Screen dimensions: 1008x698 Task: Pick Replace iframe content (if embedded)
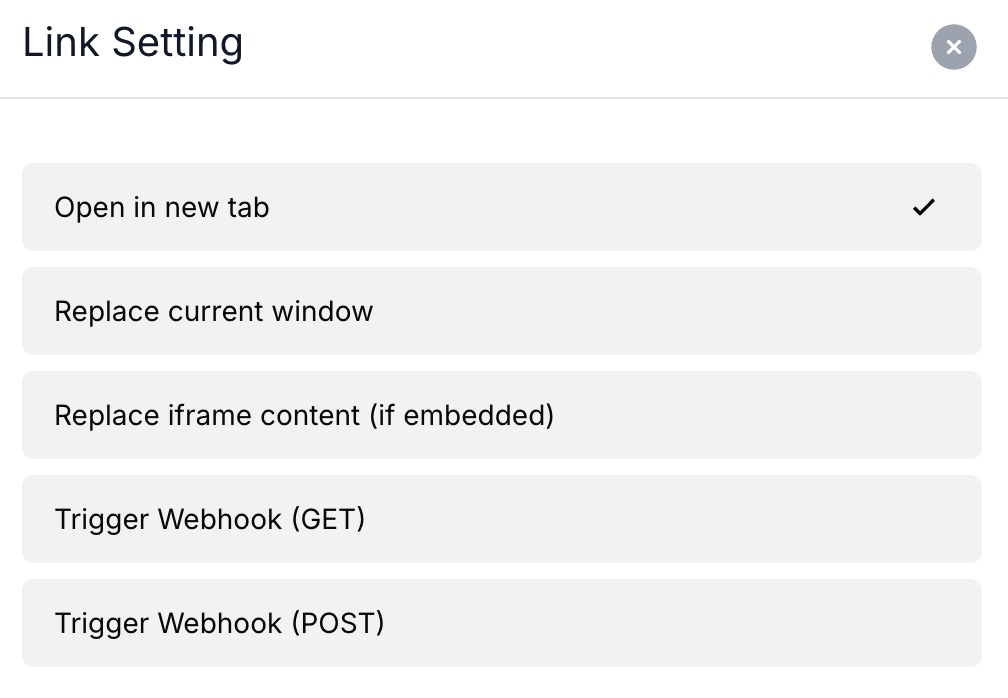coord(501,415)
